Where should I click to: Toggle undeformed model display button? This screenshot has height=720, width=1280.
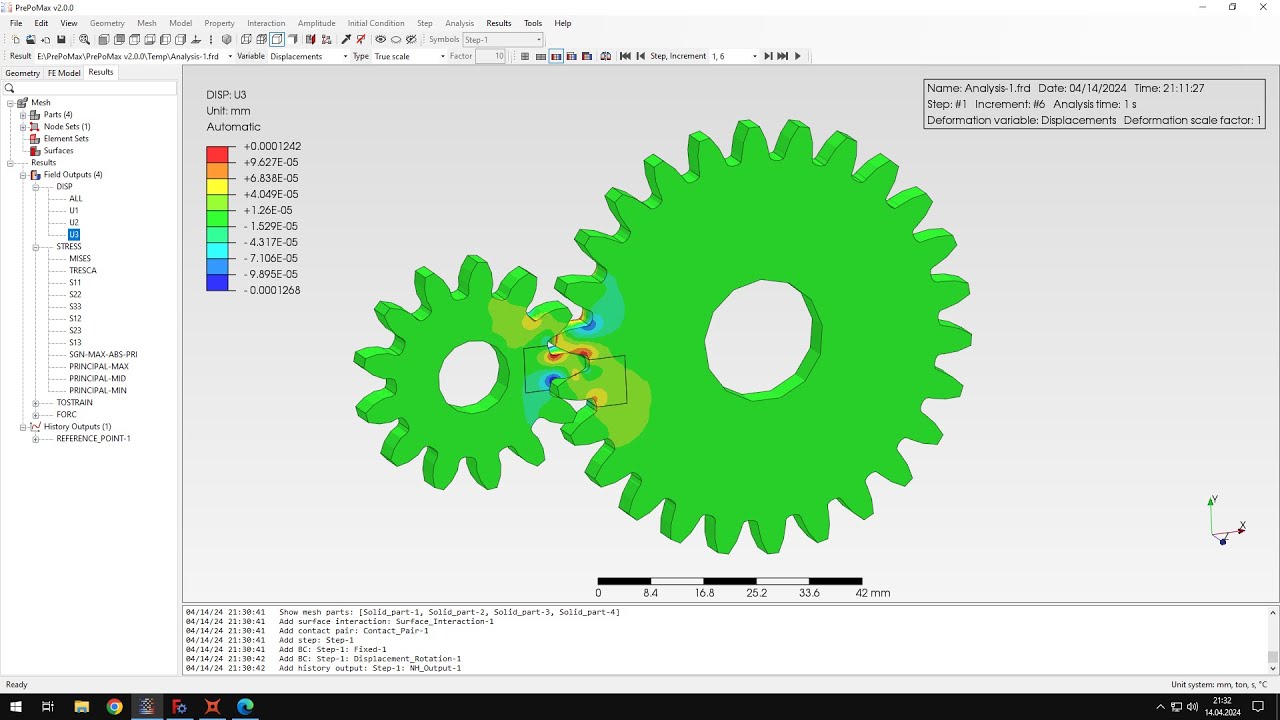click(525, 56)
